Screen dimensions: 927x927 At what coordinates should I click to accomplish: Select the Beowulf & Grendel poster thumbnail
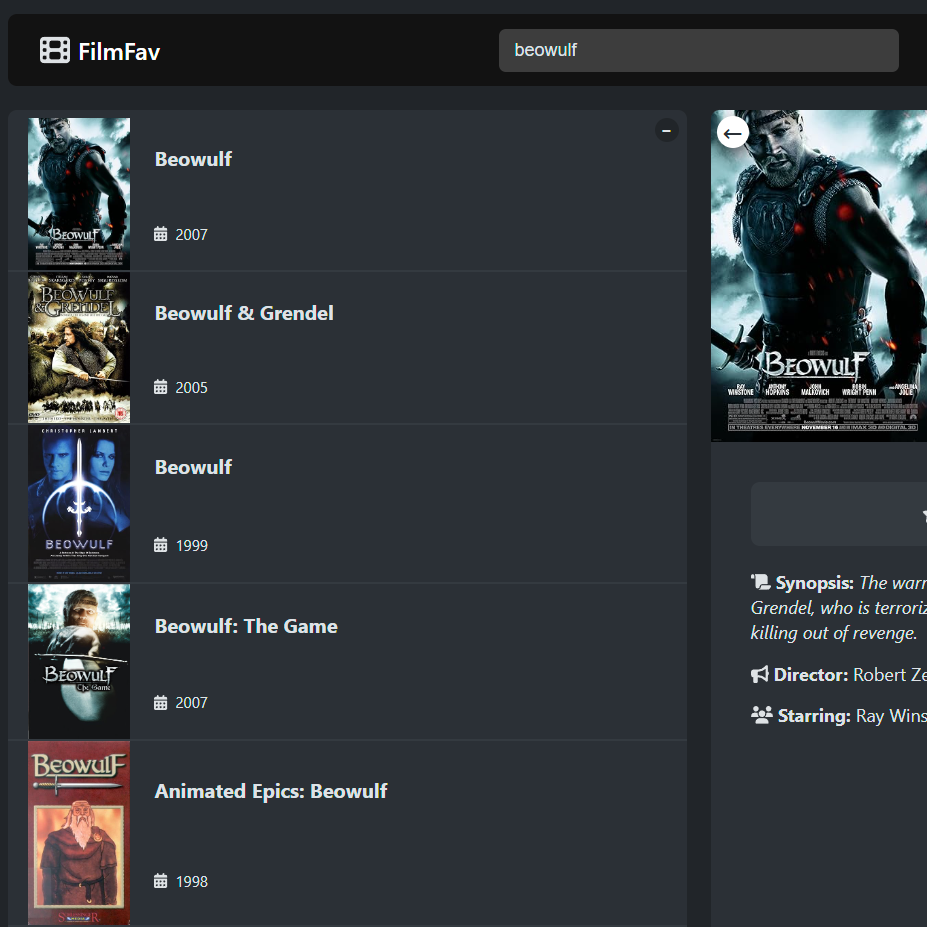(79, 348)
